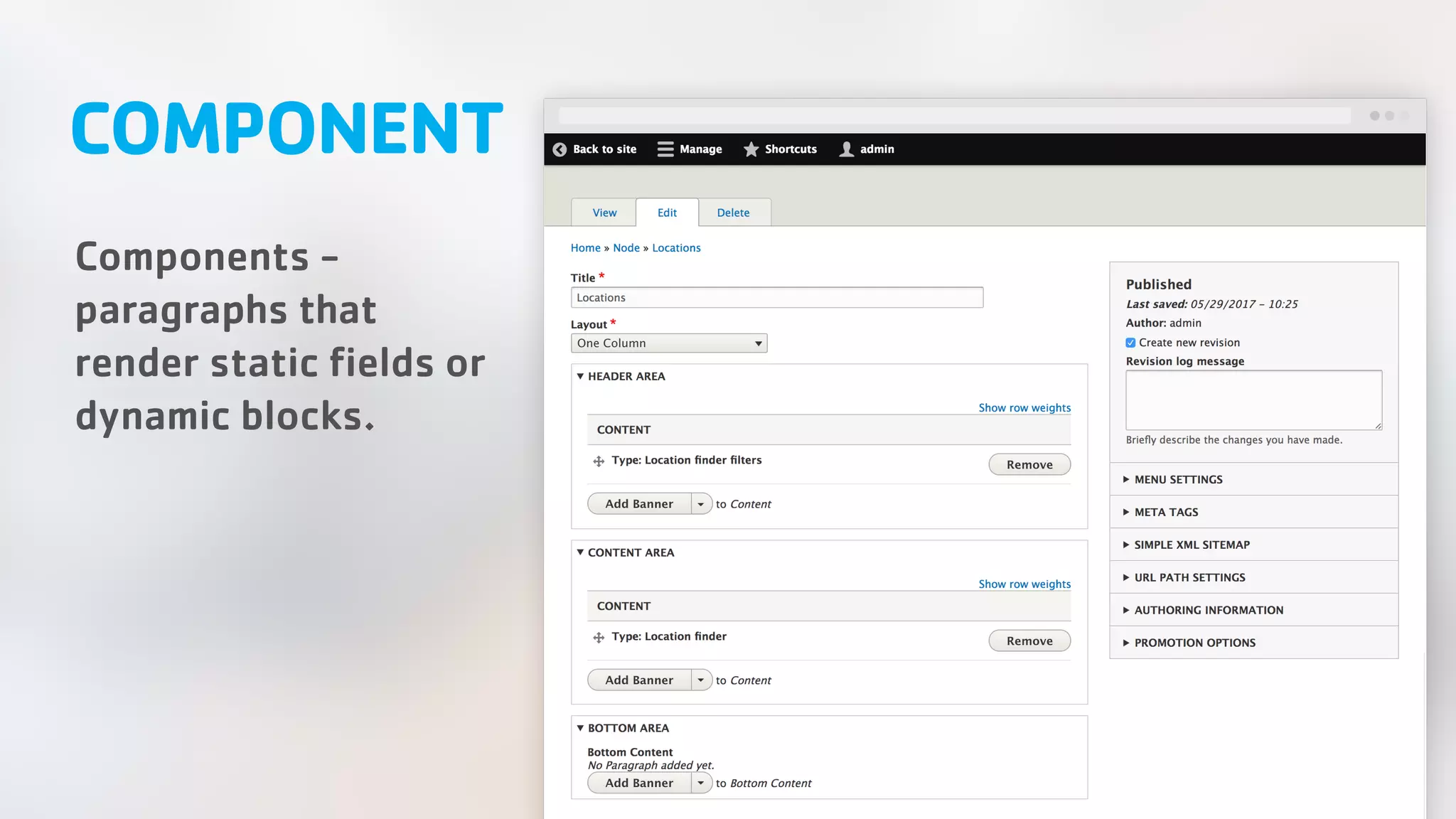1456x819 pixels.
Task: Open the Layout One Column dropdown
Action: pos(669,343)
